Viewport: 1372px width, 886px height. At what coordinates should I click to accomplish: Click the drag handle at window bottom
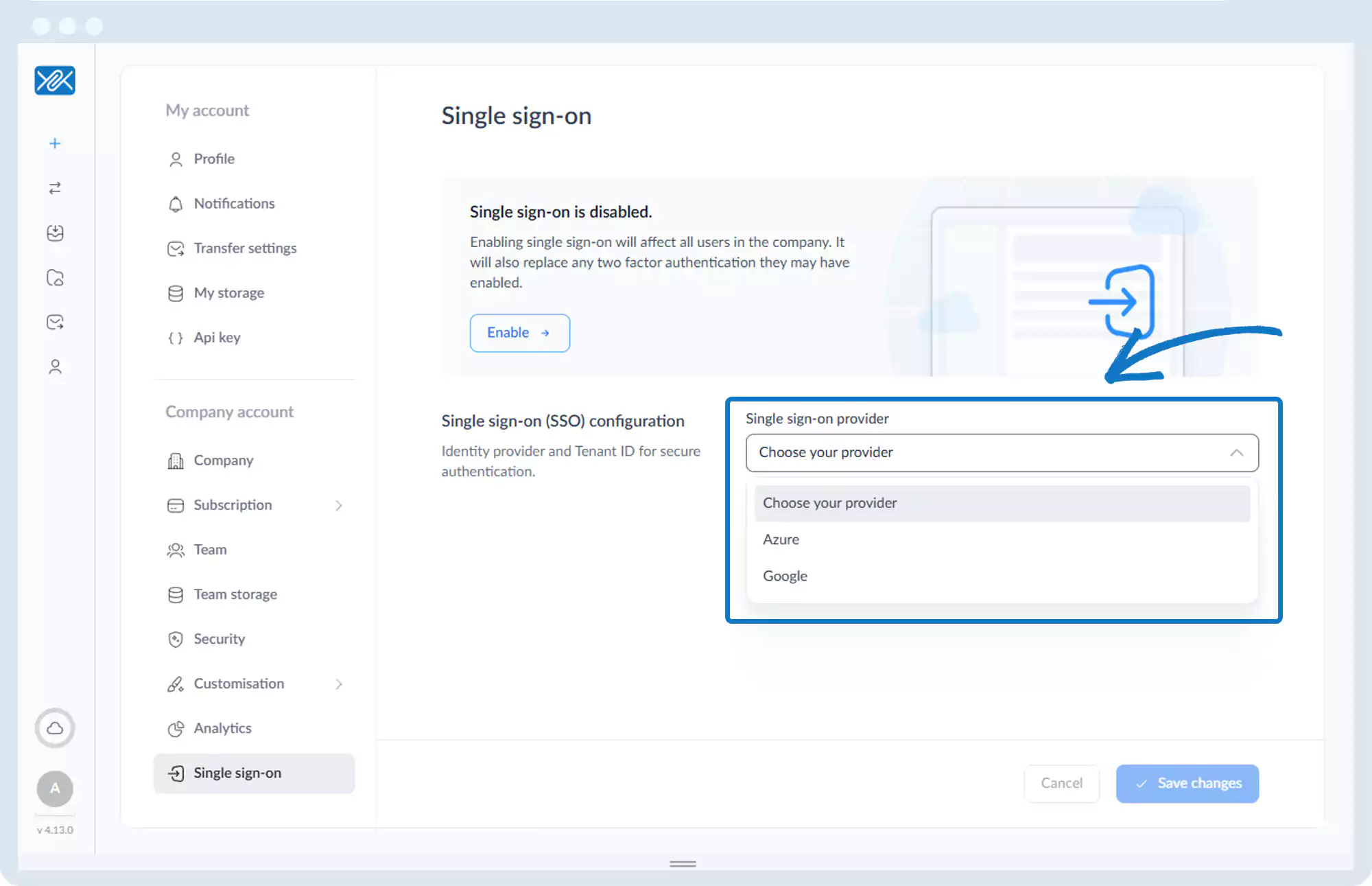point(683,864)
